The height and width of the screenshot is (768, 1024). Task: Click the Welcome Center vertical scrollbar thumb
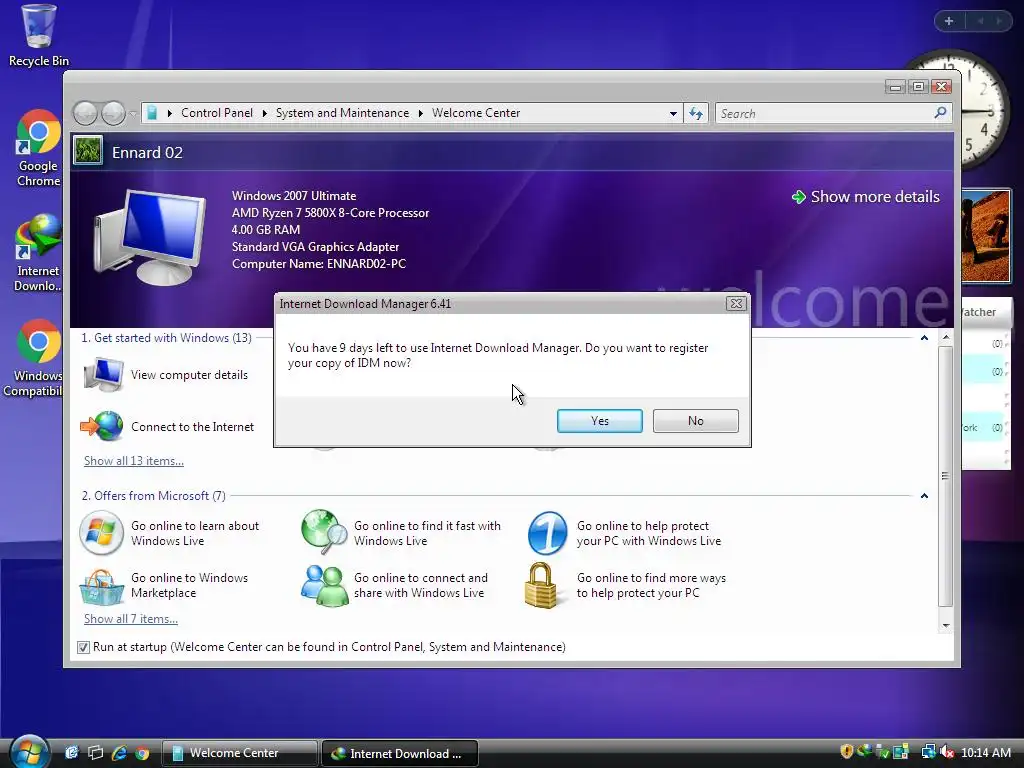tap(945, 476)
